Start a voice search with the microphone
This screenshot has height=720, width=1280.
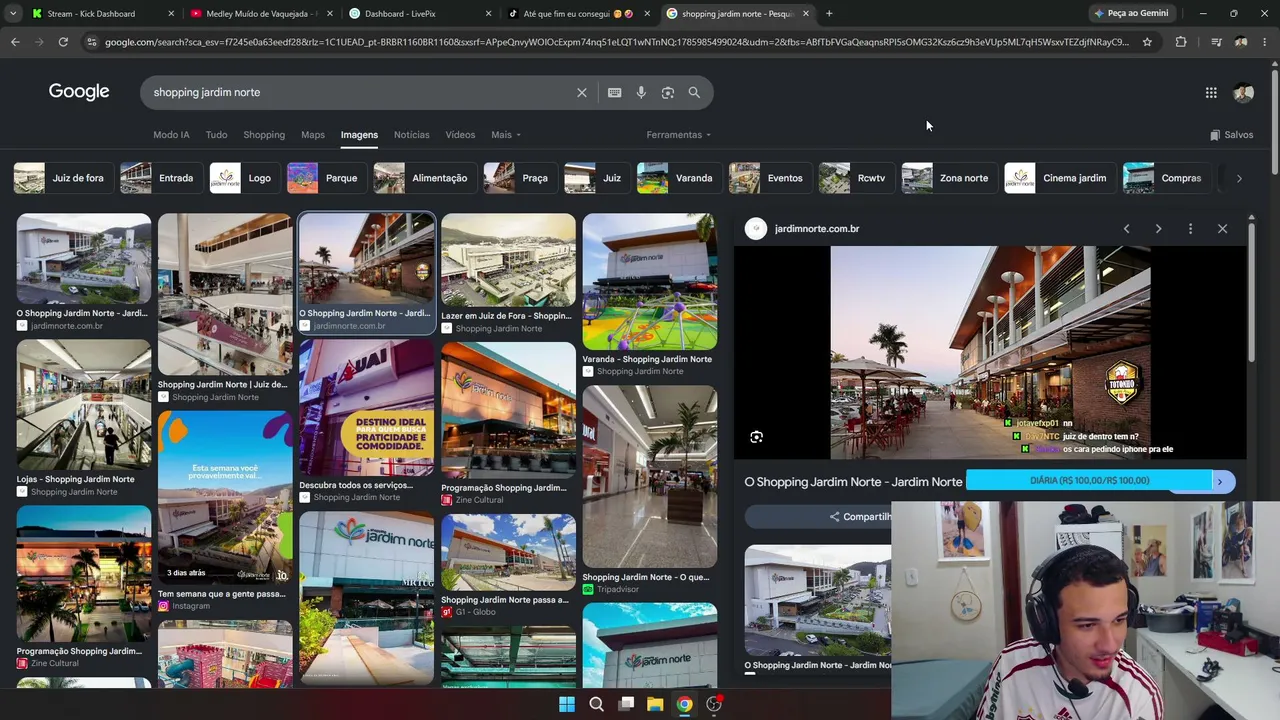click(641, 92)
